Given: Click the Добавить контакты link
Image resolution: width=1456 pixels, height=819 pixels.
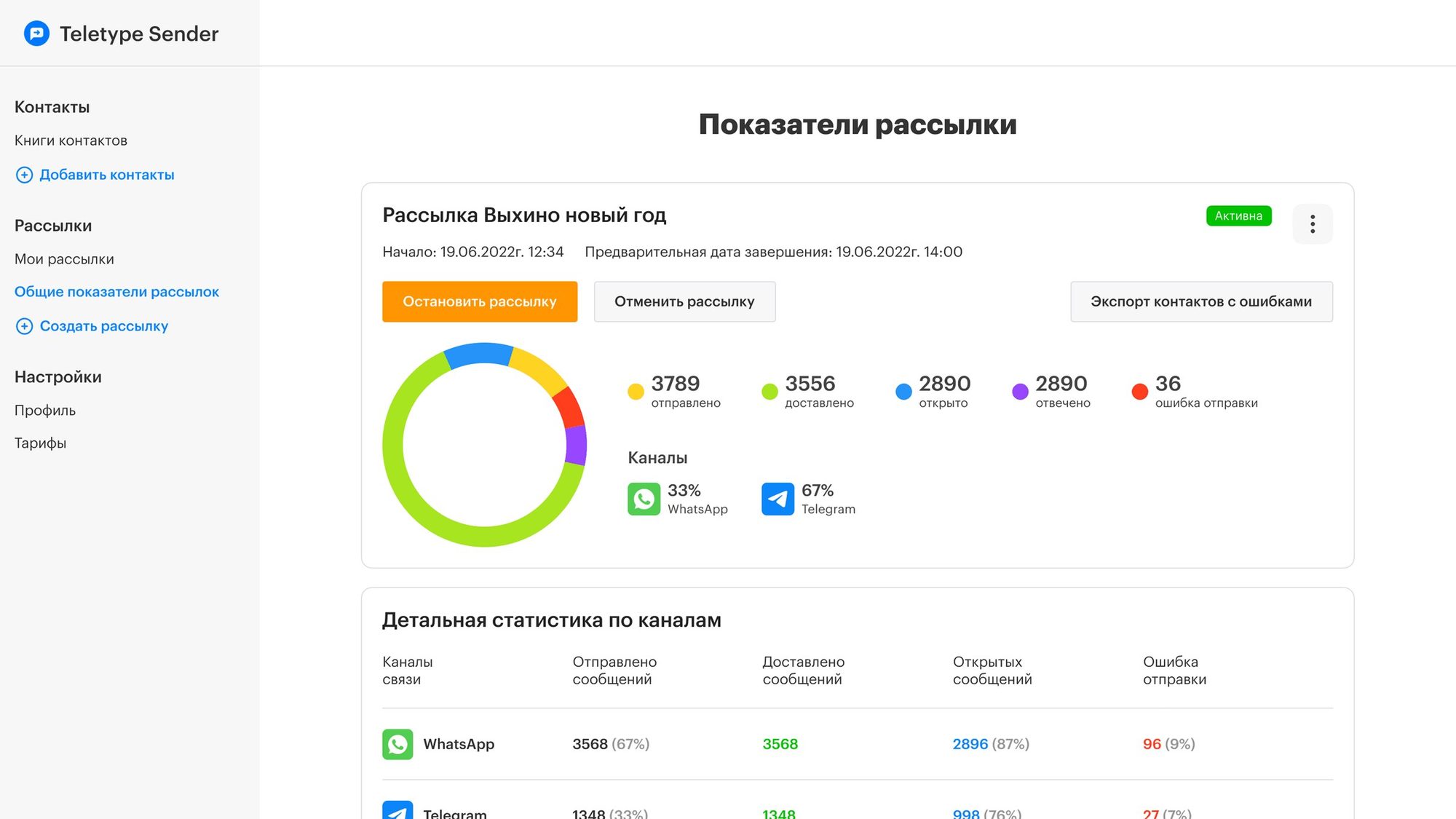Looking at the screenshot, I should 107,175.
